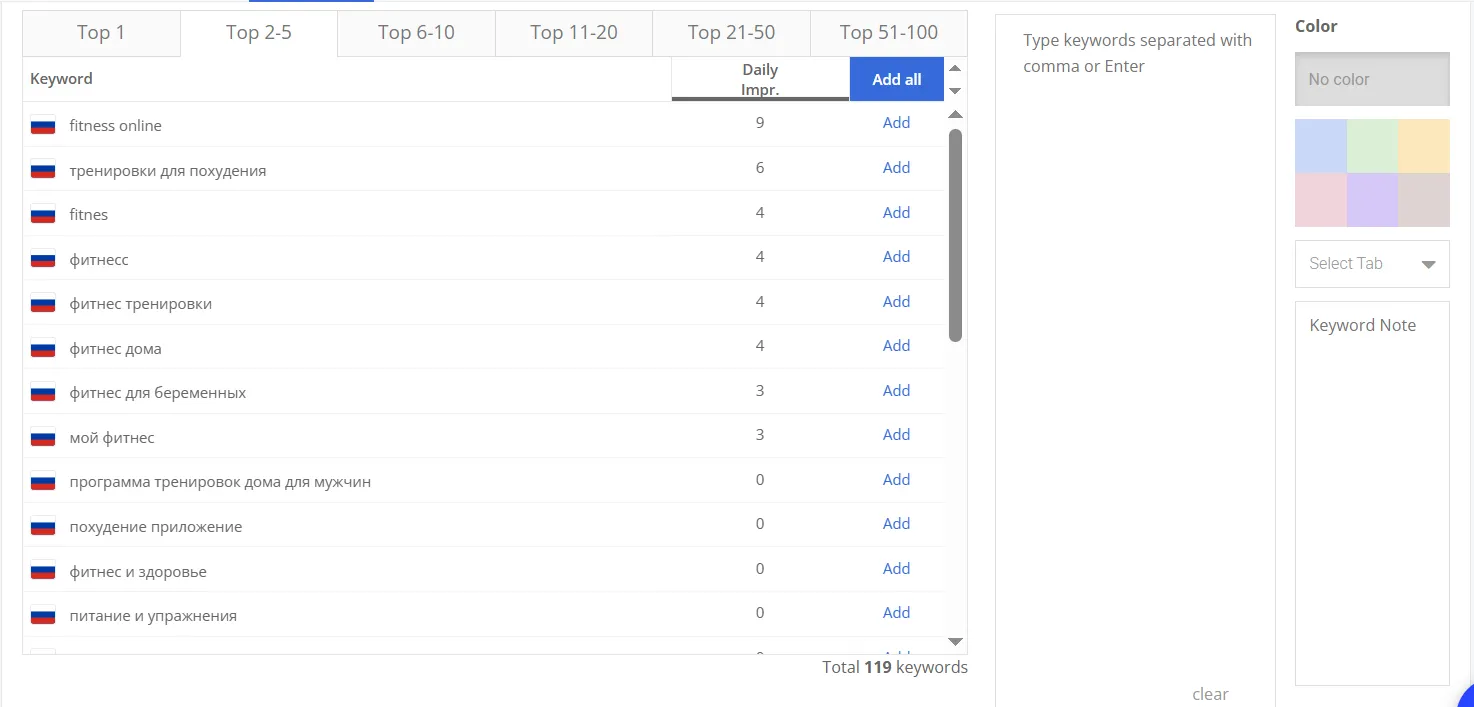
Task: Add the keyword питание и упражнения
Action: point(896,613)
